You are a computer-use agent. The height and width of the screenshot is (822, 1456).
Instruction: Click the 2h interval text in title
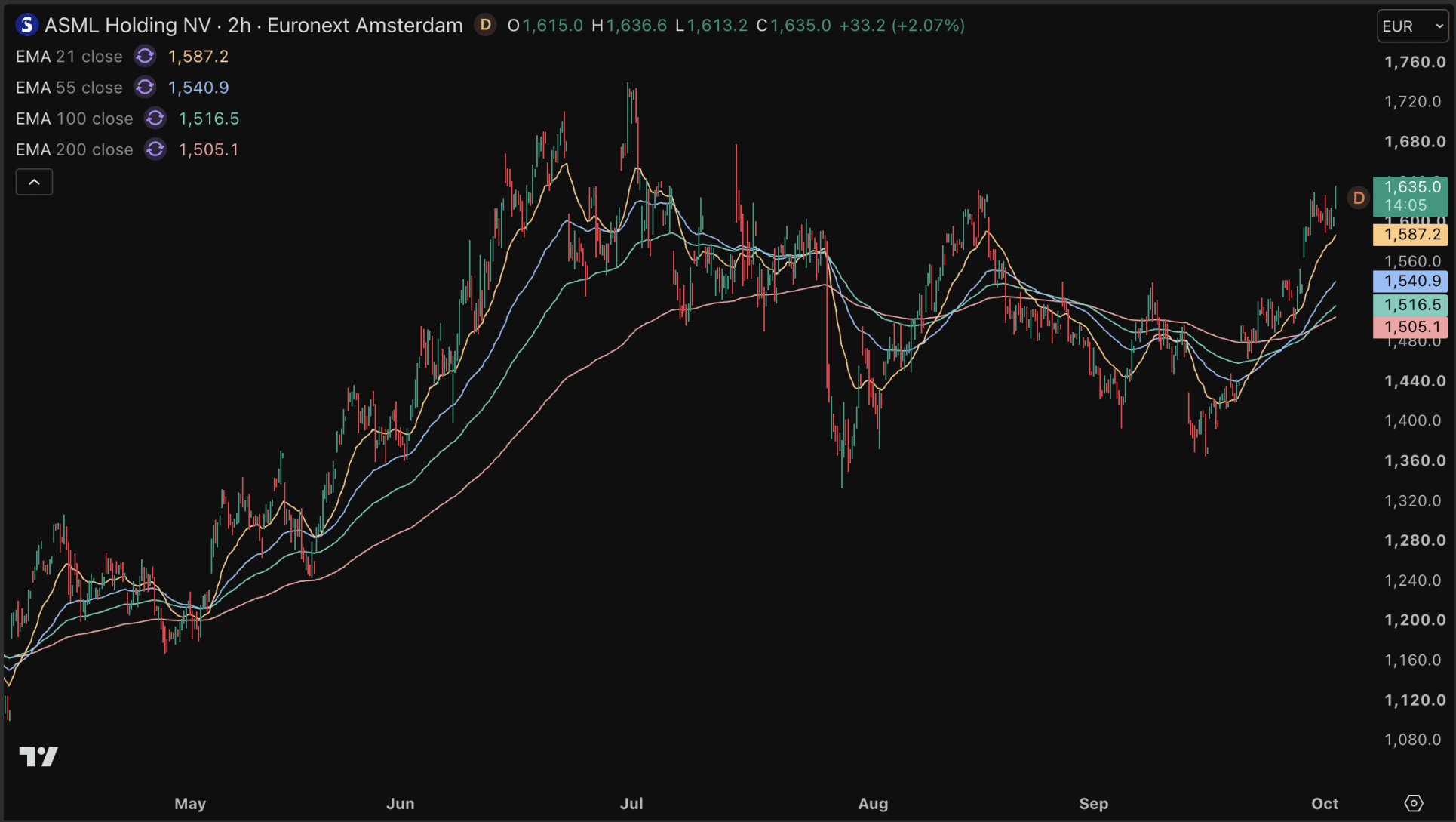point(239,25)
